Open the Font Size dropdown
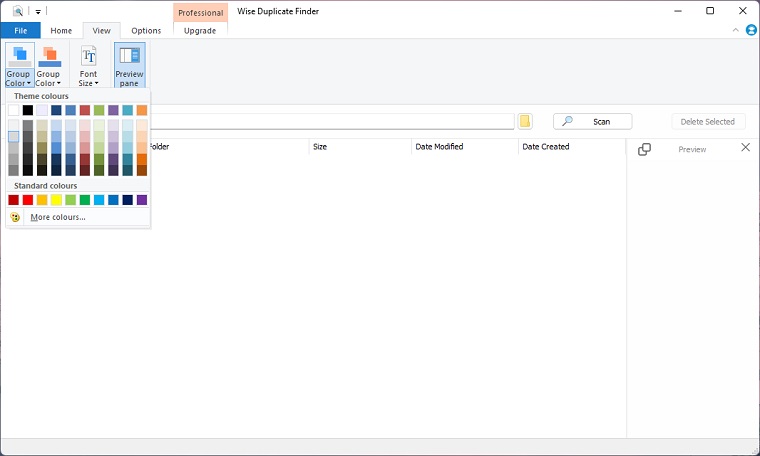The width and height of the screenshot is (760, 456). [88, 65]
